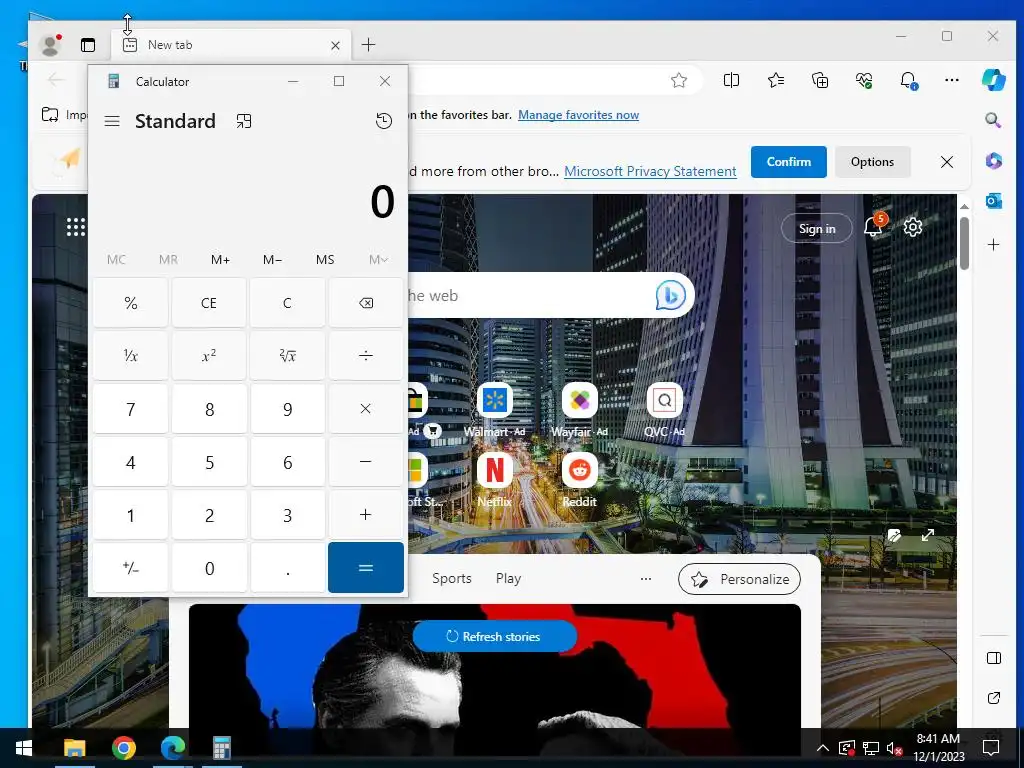This screenshot has height=768, width=1024.
Task: Click the equals key in Calculator
Action: click(366, 568)
